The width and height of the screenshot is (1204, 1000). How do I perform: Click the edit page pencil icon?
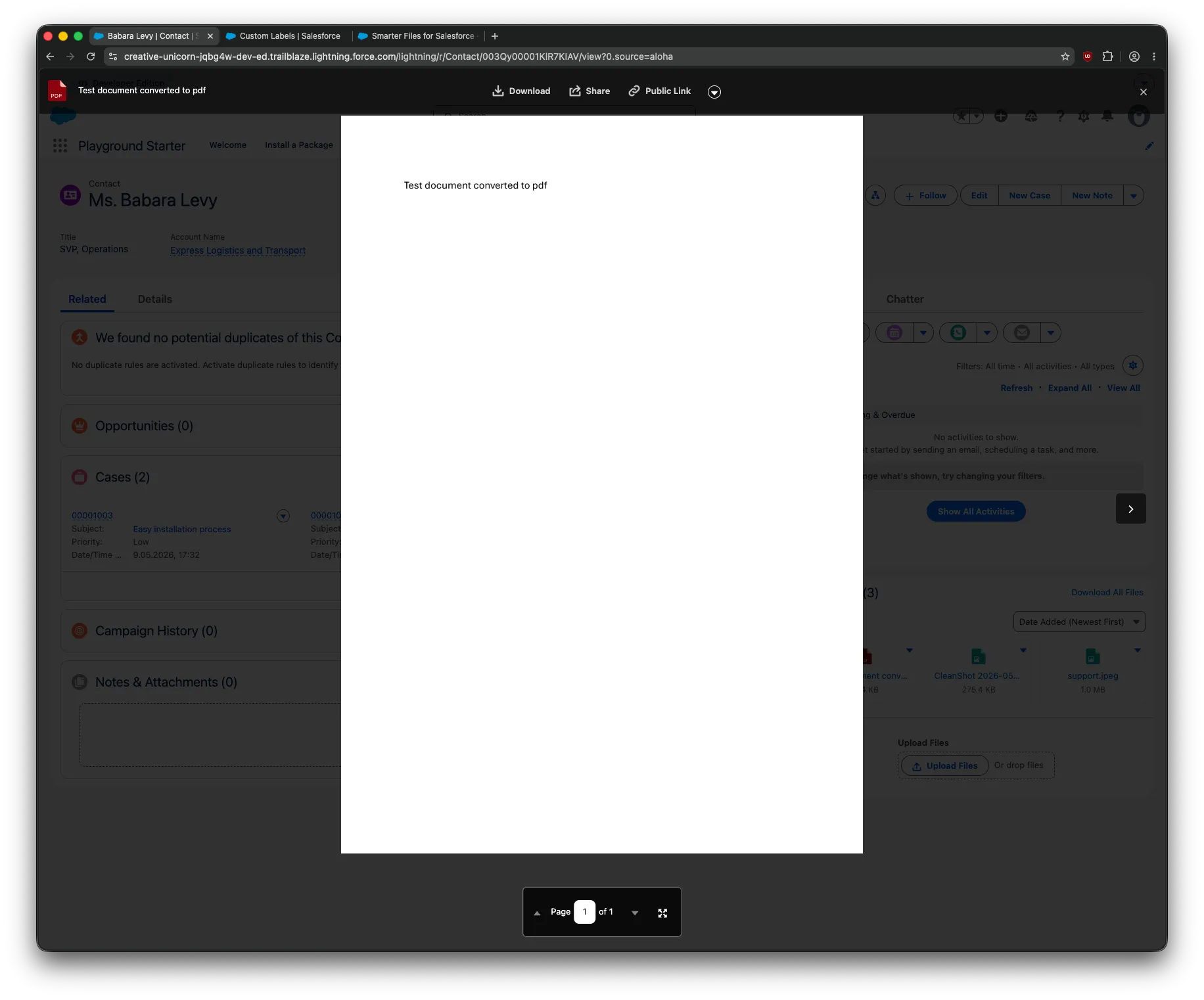click(1149, 146)
